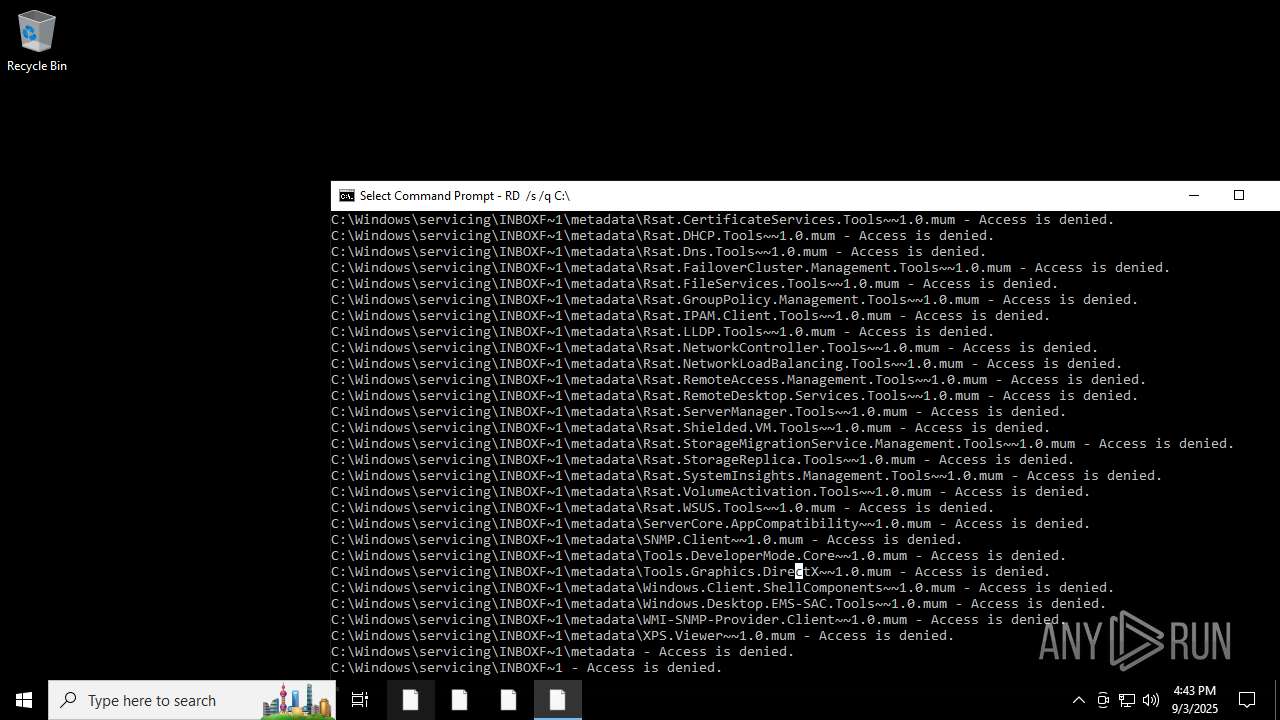Click the final 'INBOXF~1 - Access is denied' line
Screen dimensions: 1280x720
pyautogui.click(x=527, y=668)
